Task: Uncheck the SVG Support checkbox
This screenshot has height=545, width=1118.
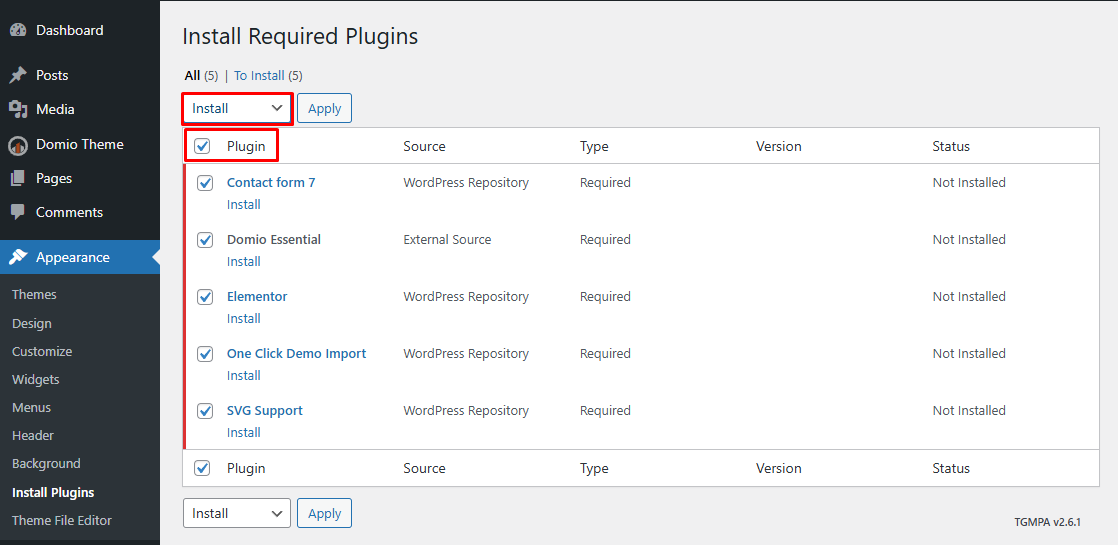Action: coord(205,411)
